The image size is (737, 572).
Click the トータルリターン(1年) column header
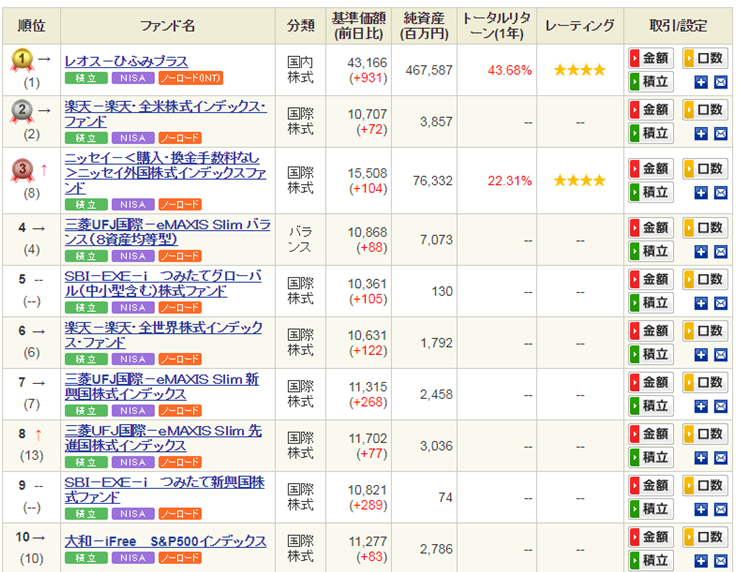pos(497,26)
